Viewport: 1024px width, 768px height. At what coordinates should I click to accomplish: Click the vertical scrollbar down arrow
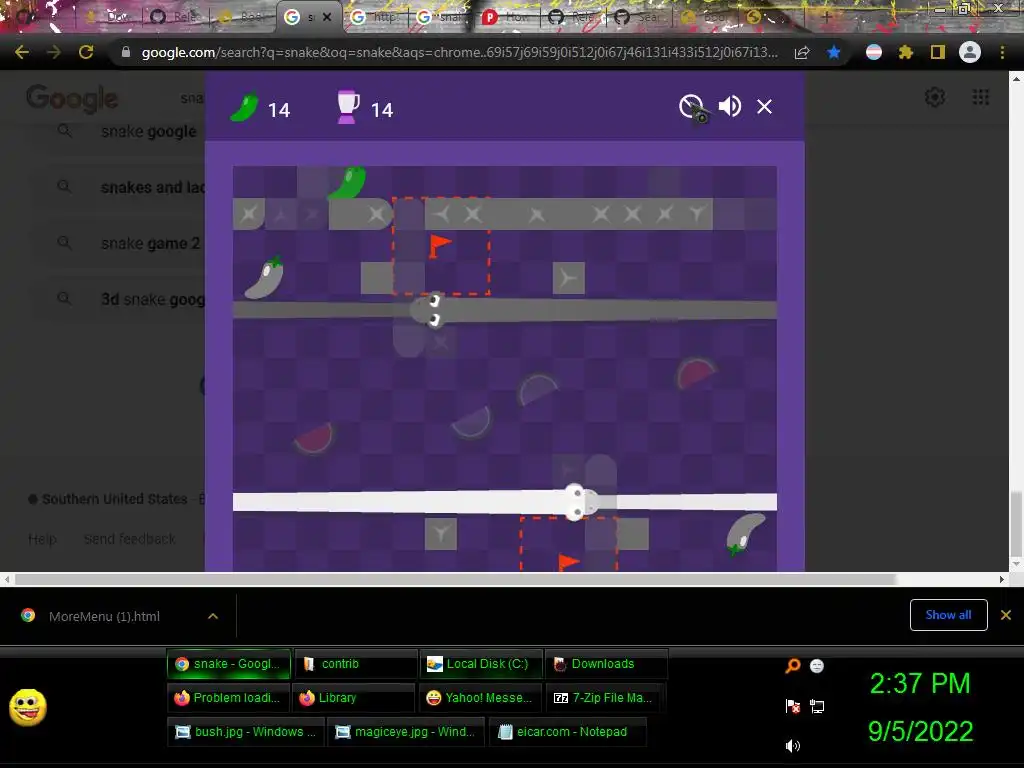point(1016,564)
